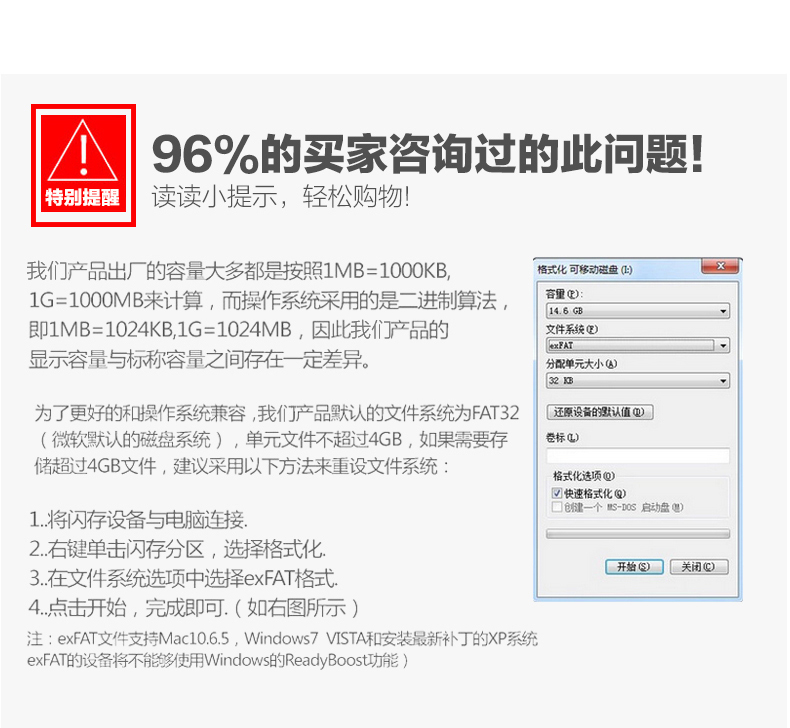790x728 pixels.
Task: Start formatting with the 开始 button
Action: (634, 567)
